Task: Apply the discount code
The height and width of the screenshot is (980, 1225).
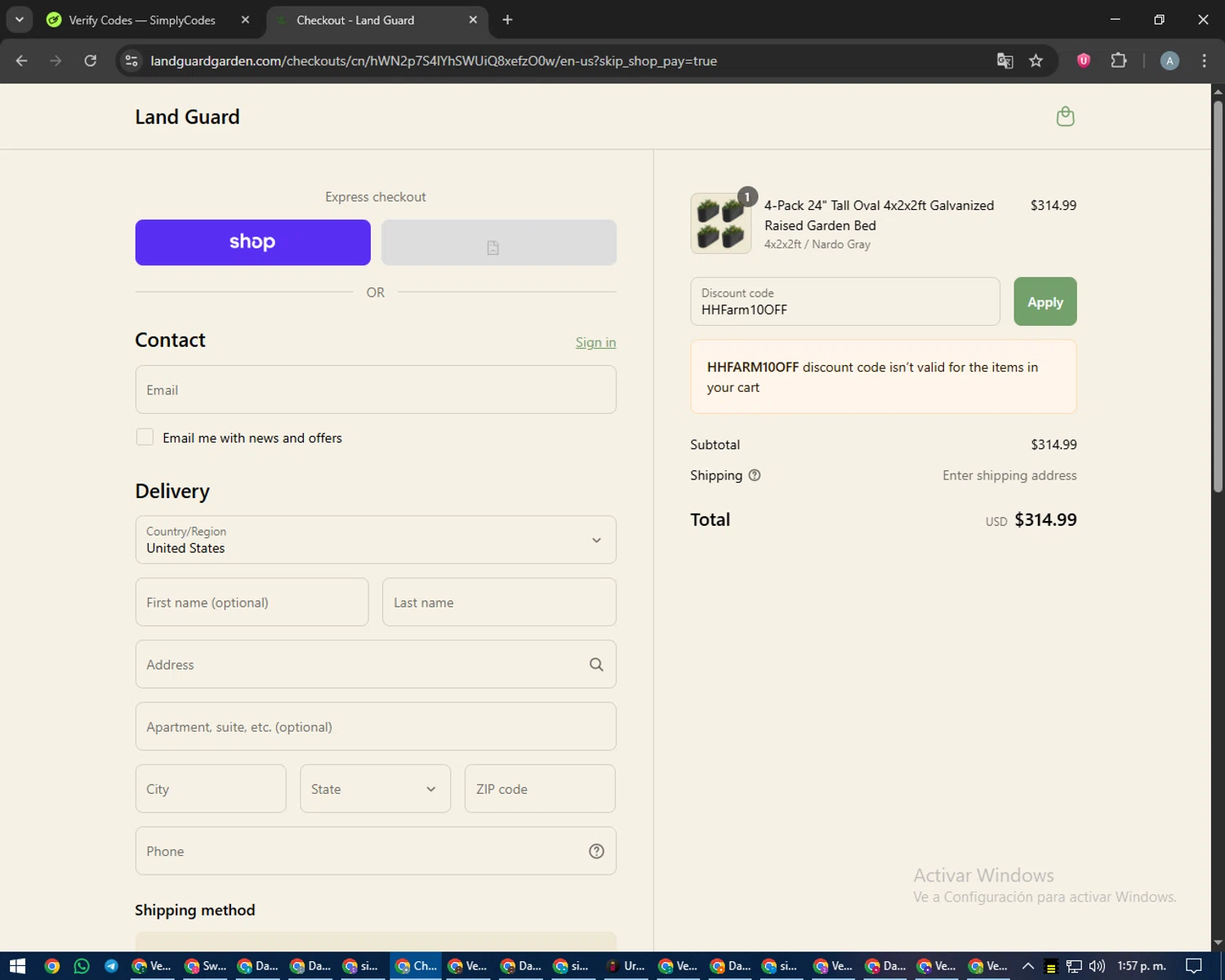Action: point(1045,301)
